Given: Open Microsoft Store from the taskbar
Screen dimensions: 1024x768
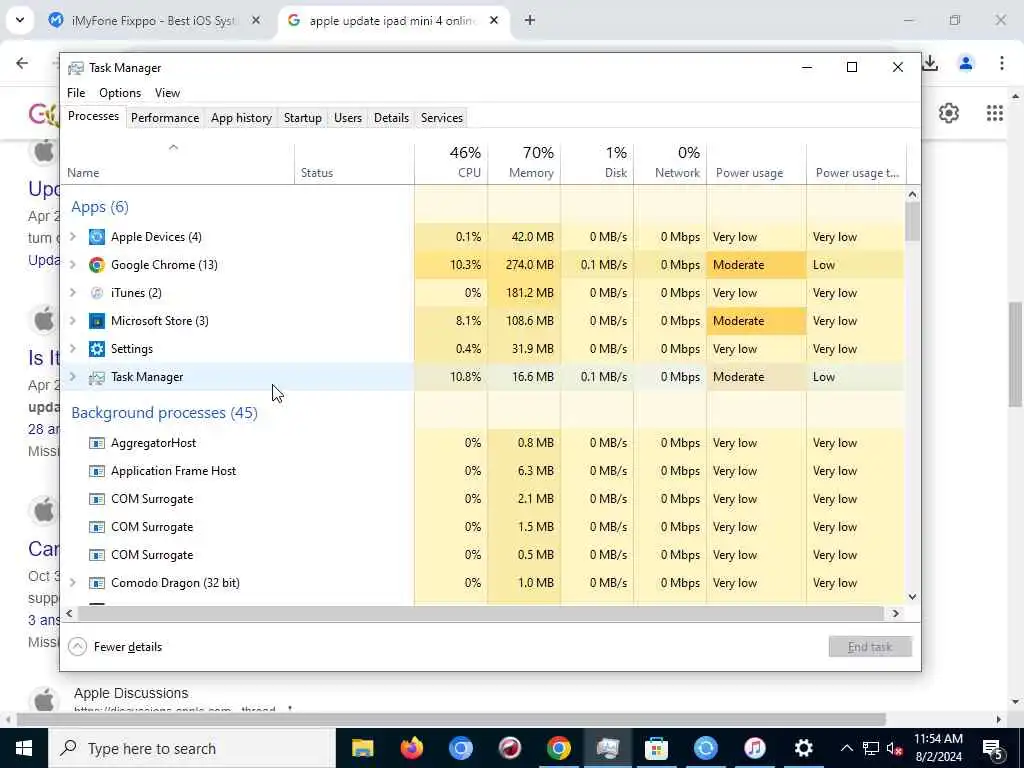Looking at the screenshot, I should [x=656, y=748].
